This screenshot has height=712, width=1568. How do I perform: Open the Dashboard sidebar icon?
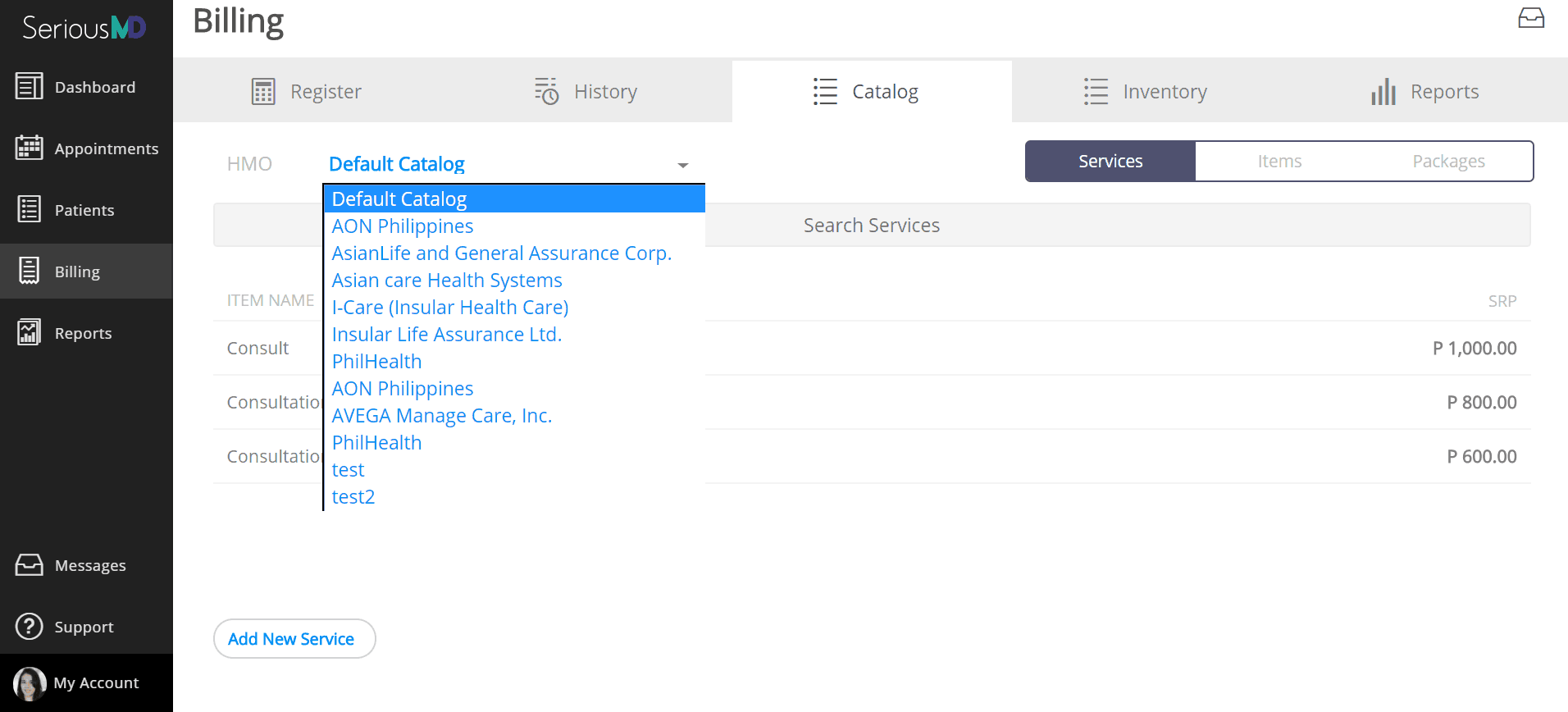(x=30, y=86)
